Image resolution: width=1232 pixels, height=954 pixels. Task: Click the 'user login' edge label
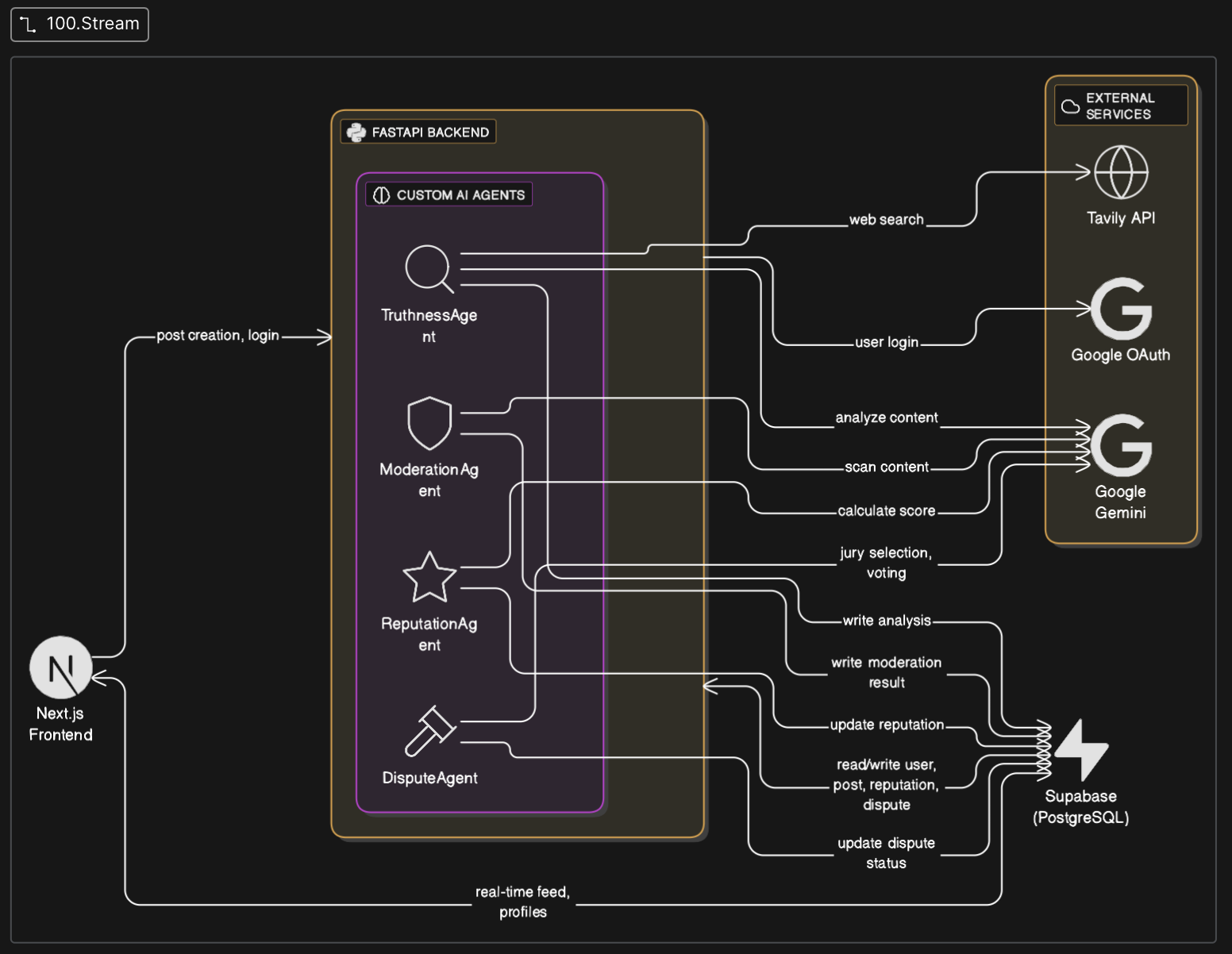[x=887, y=342]
